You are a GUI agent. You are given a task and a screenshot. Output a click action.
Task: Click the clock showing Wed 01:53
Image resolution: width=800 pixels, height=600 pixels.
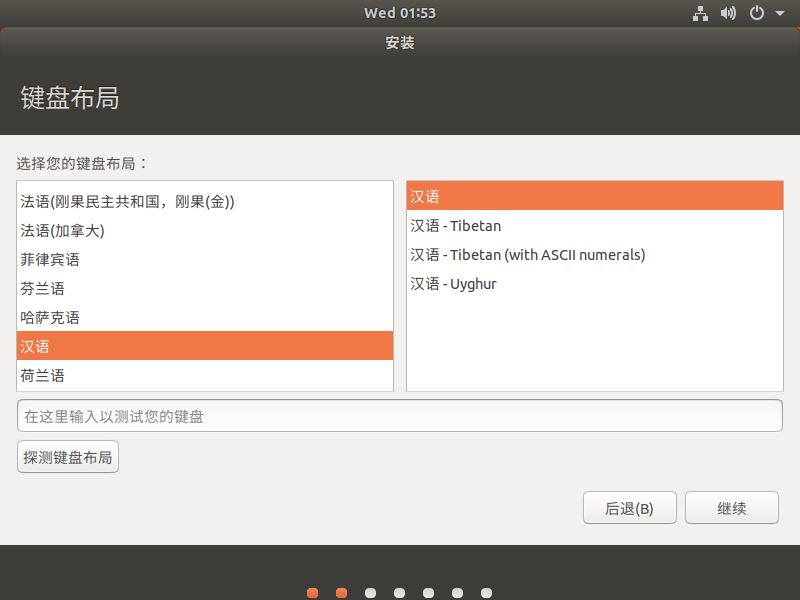pos(400,13)
